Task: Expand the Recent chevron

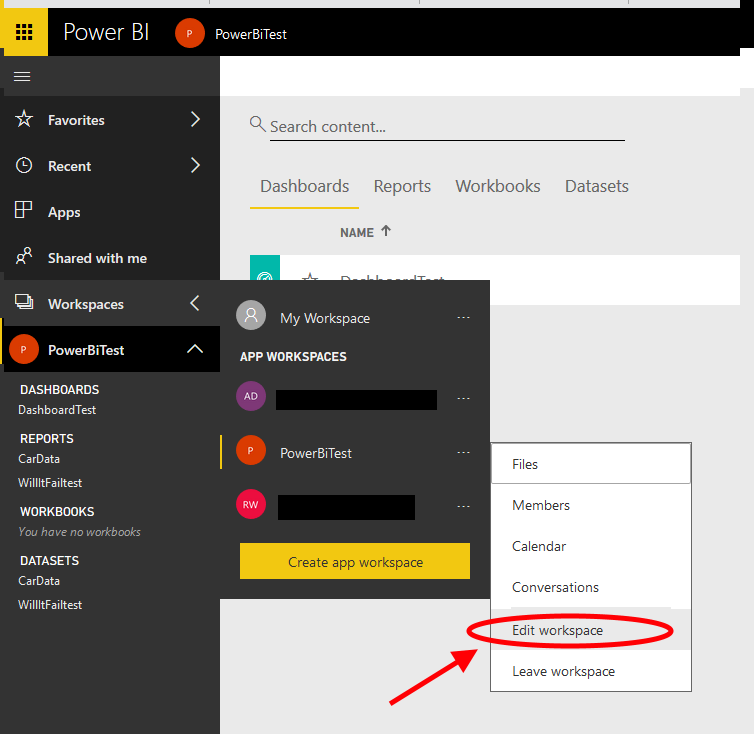Action: [x=195, y=165]
